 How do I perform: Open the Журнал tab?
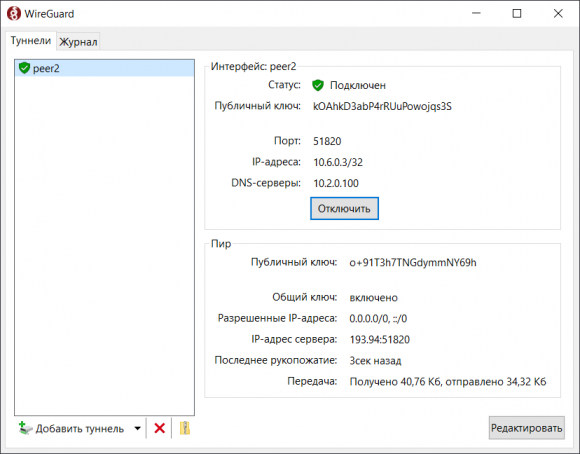[78, 42]
